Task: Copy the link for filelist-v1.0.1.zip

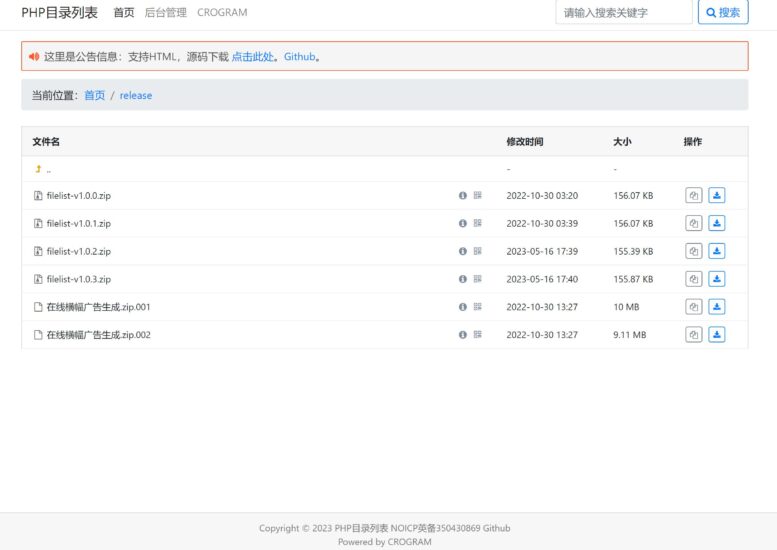Action: [693, 224]
